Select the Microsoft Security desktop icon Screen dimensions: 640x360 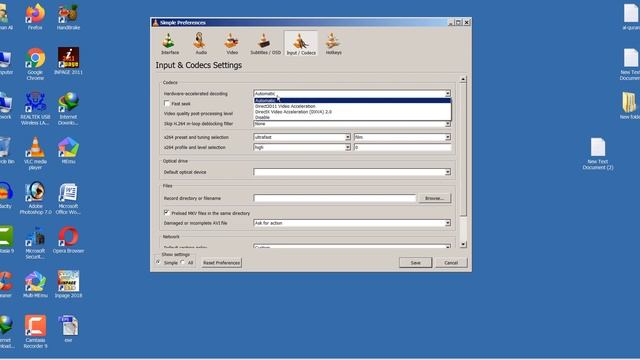(x=35, y=243)
